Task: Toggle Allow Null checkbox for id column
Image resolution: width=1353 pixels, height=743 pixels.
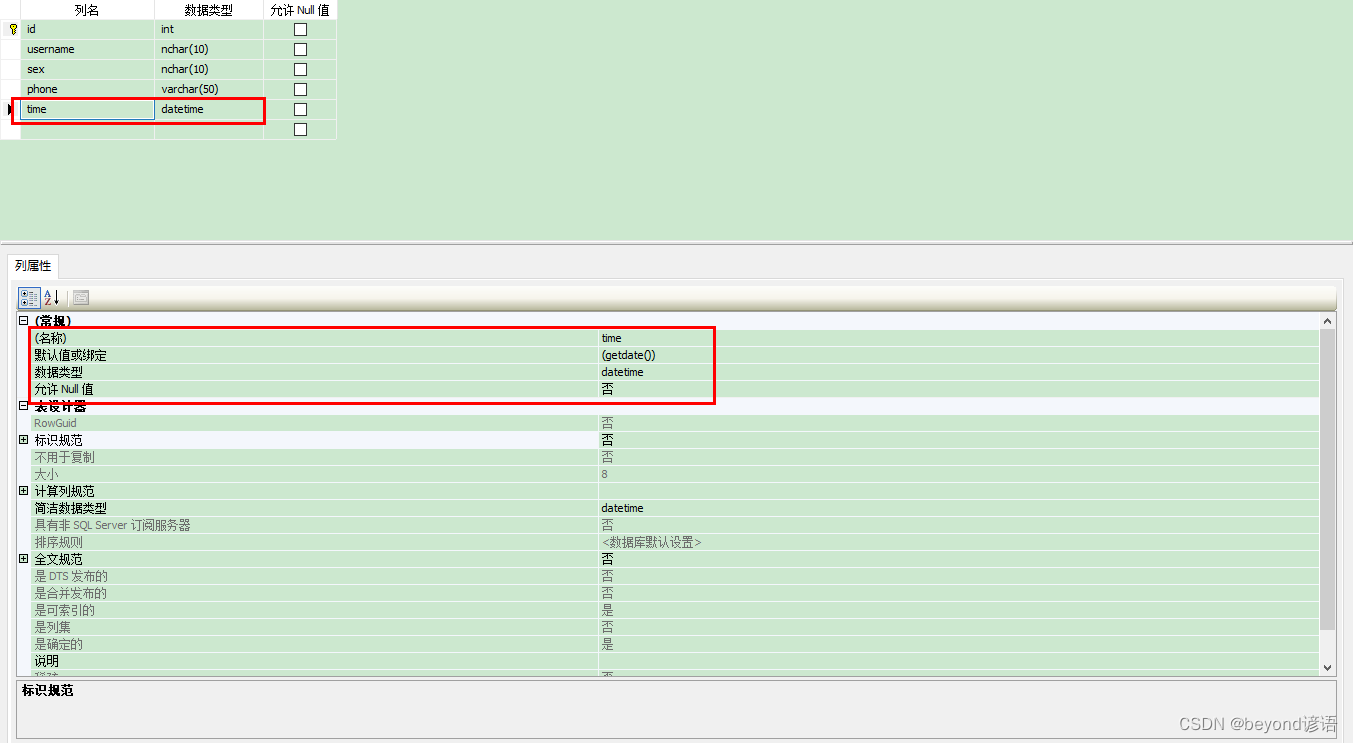Action: coord(300,29)
